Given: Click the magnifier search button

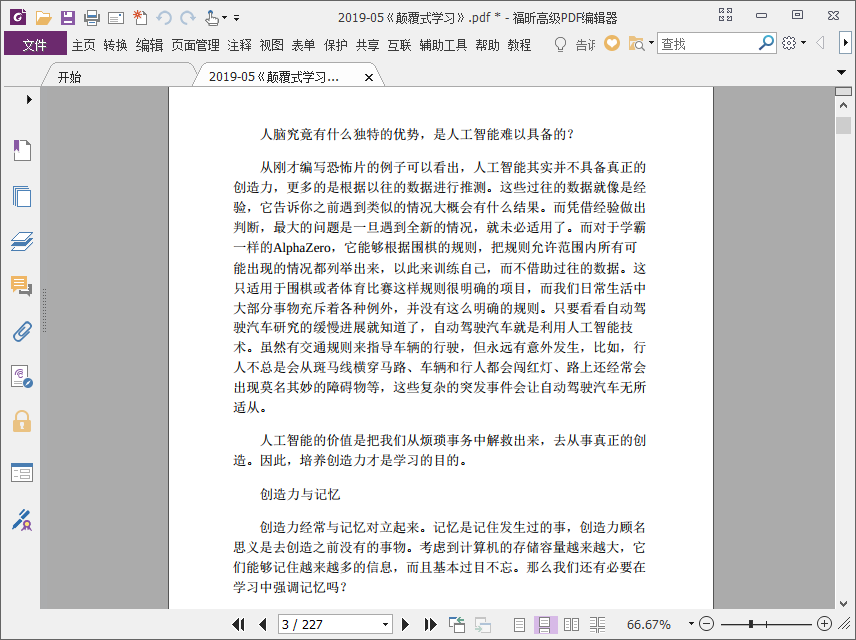Looking at the screenshot, I should [766, 43].
